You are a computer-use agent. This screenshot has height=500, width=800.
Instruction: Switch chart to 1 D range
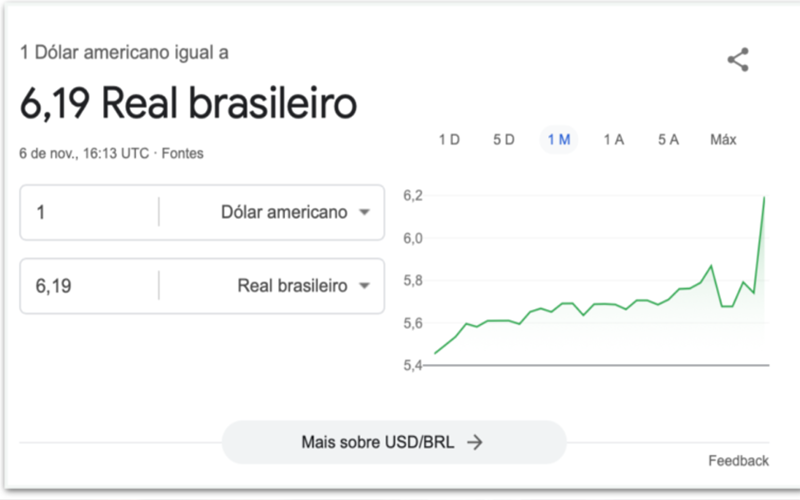[449, 140]
